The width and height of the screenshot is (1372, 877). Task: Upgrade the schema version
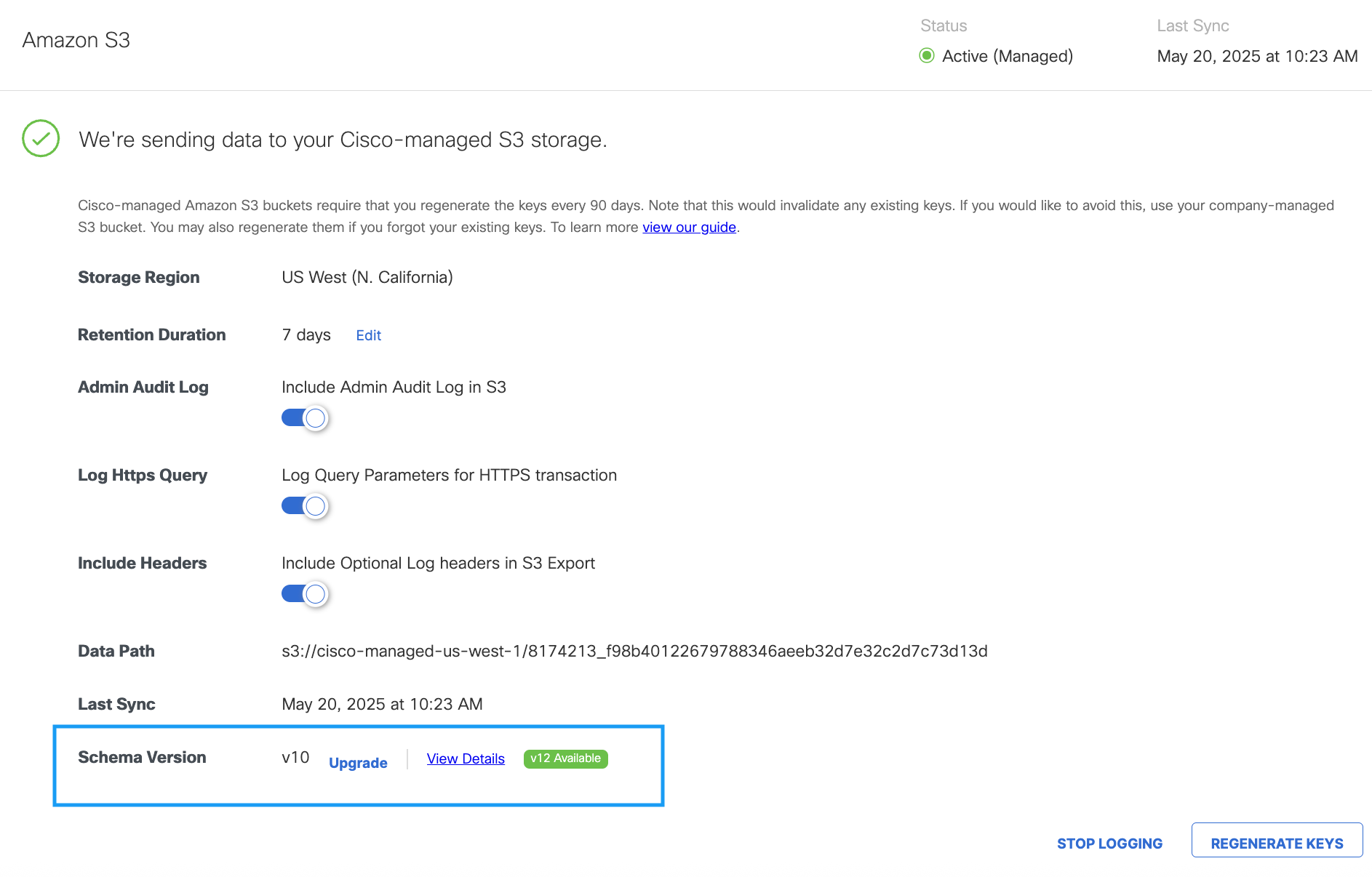358,763
